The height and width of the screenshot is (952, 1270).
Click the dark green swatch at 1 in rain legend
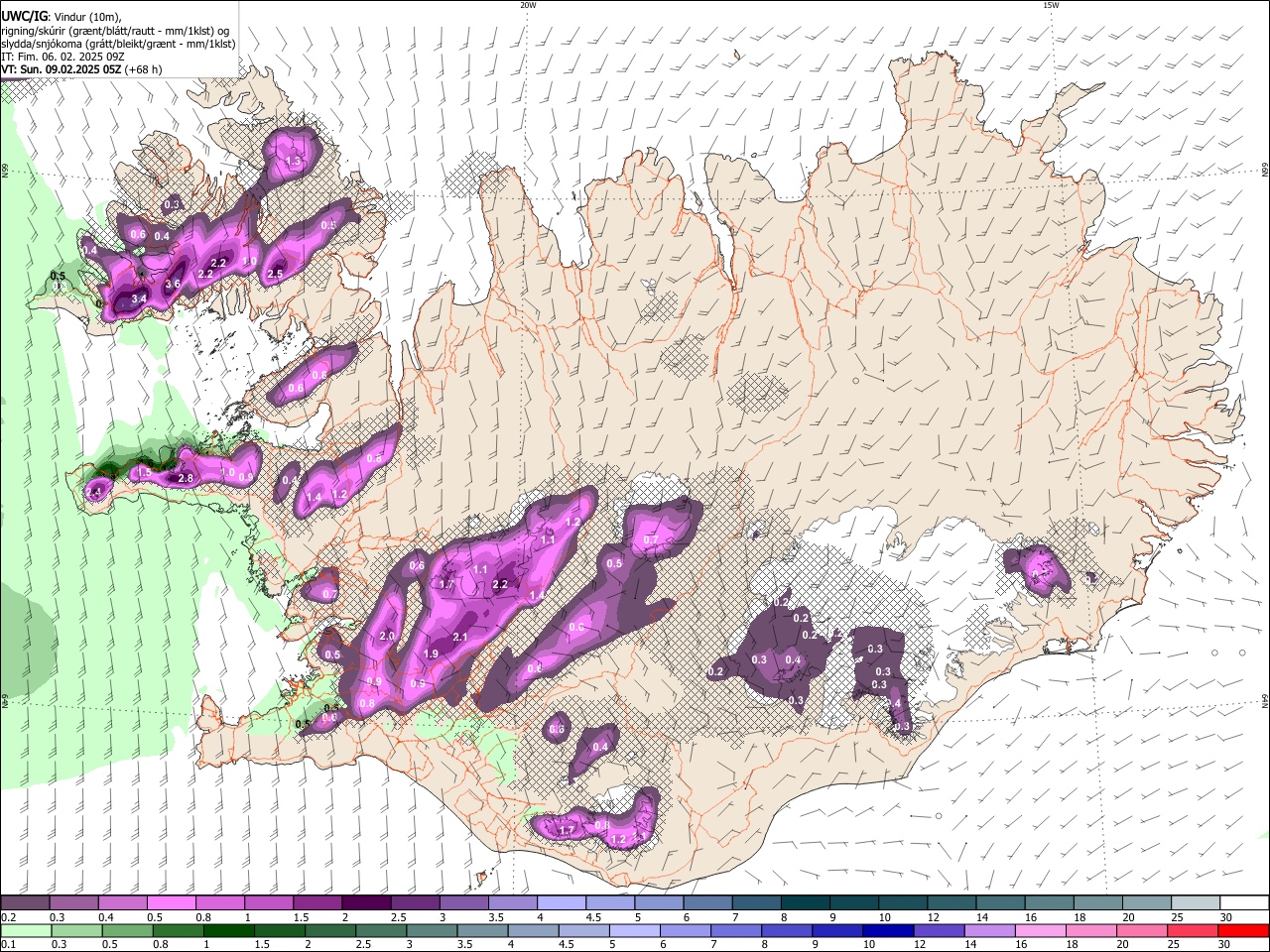[228, 931]
